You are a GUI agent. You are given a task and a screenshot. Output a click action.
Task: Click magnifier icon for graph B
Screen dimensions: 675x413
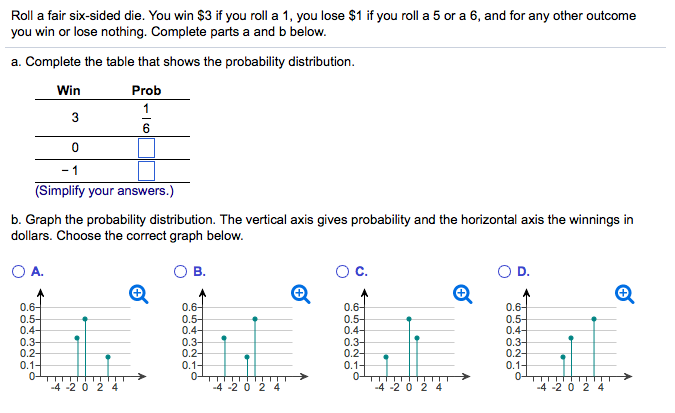pyautogui.click(x=298, y=293)
